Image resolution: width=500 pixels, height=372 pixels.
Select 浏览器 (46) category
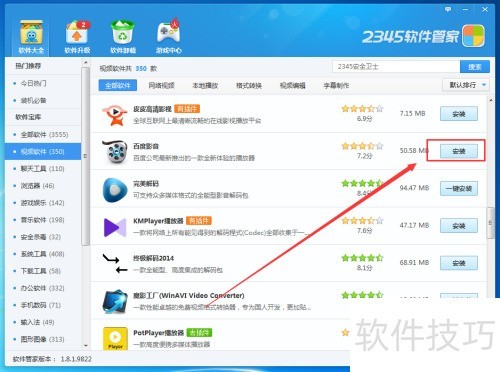(43, 186)
